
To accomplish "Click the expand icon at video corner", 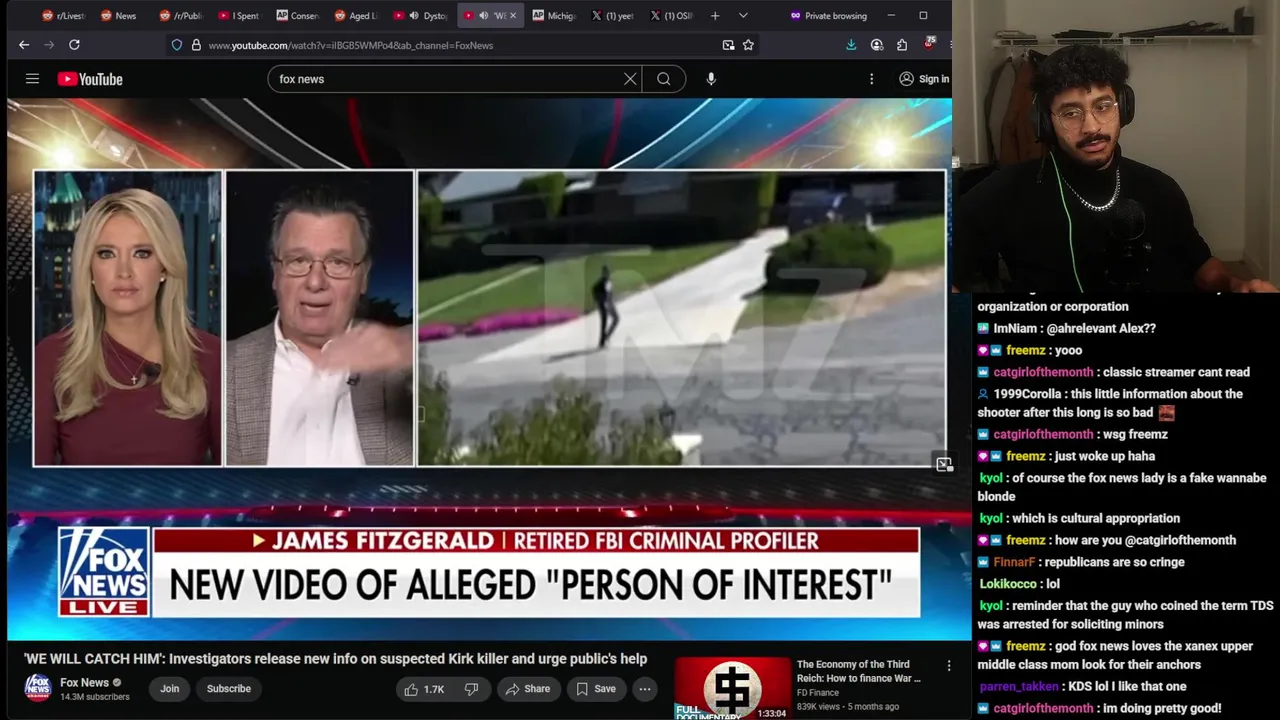I will (x=944, y=464).
